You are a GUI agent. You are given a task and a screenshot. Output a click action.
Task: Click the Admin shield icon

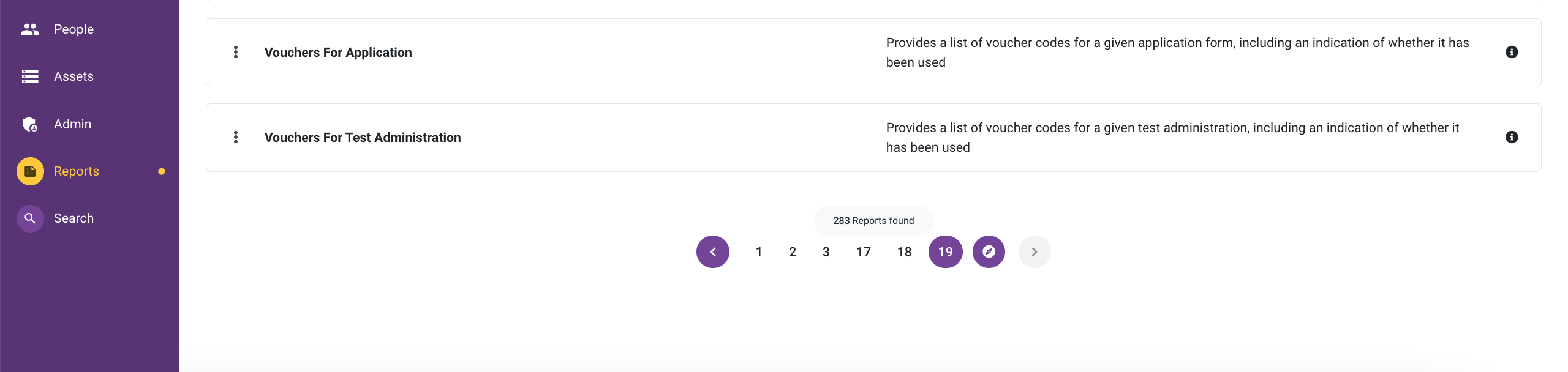[30, 124]
